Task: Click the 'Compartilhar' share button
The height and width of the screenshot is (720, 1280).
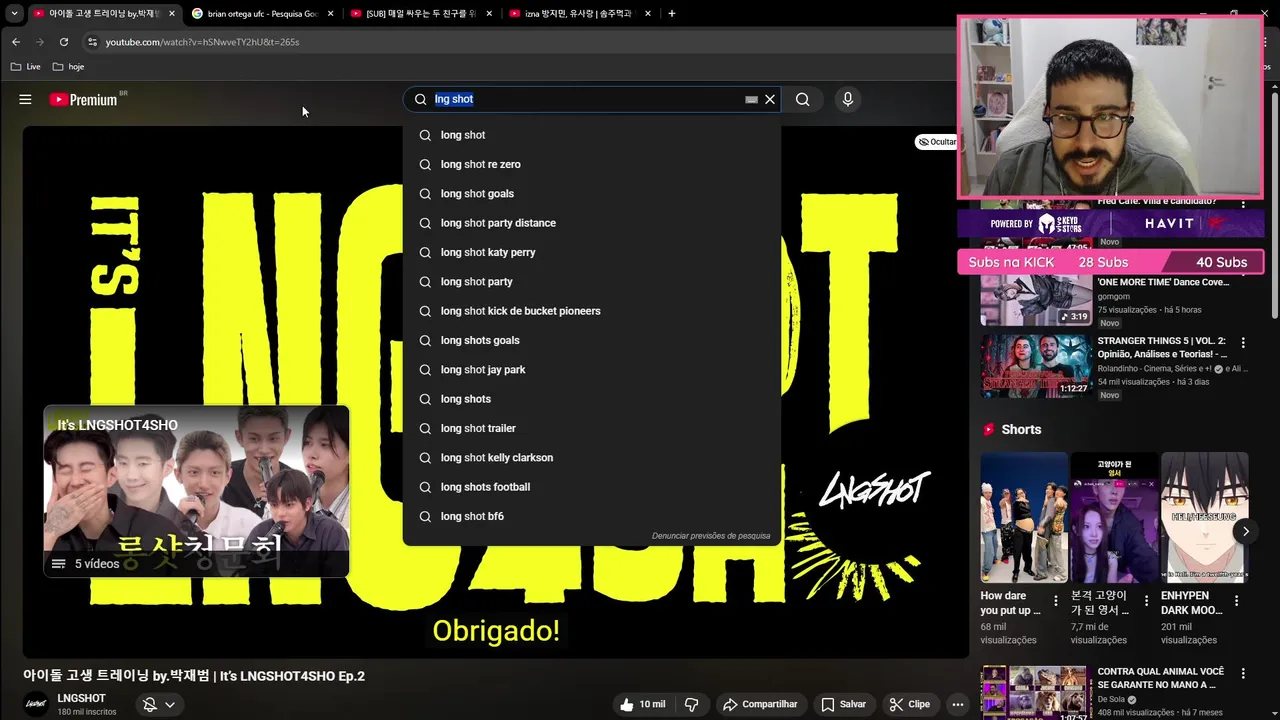Action: [760, 704]
